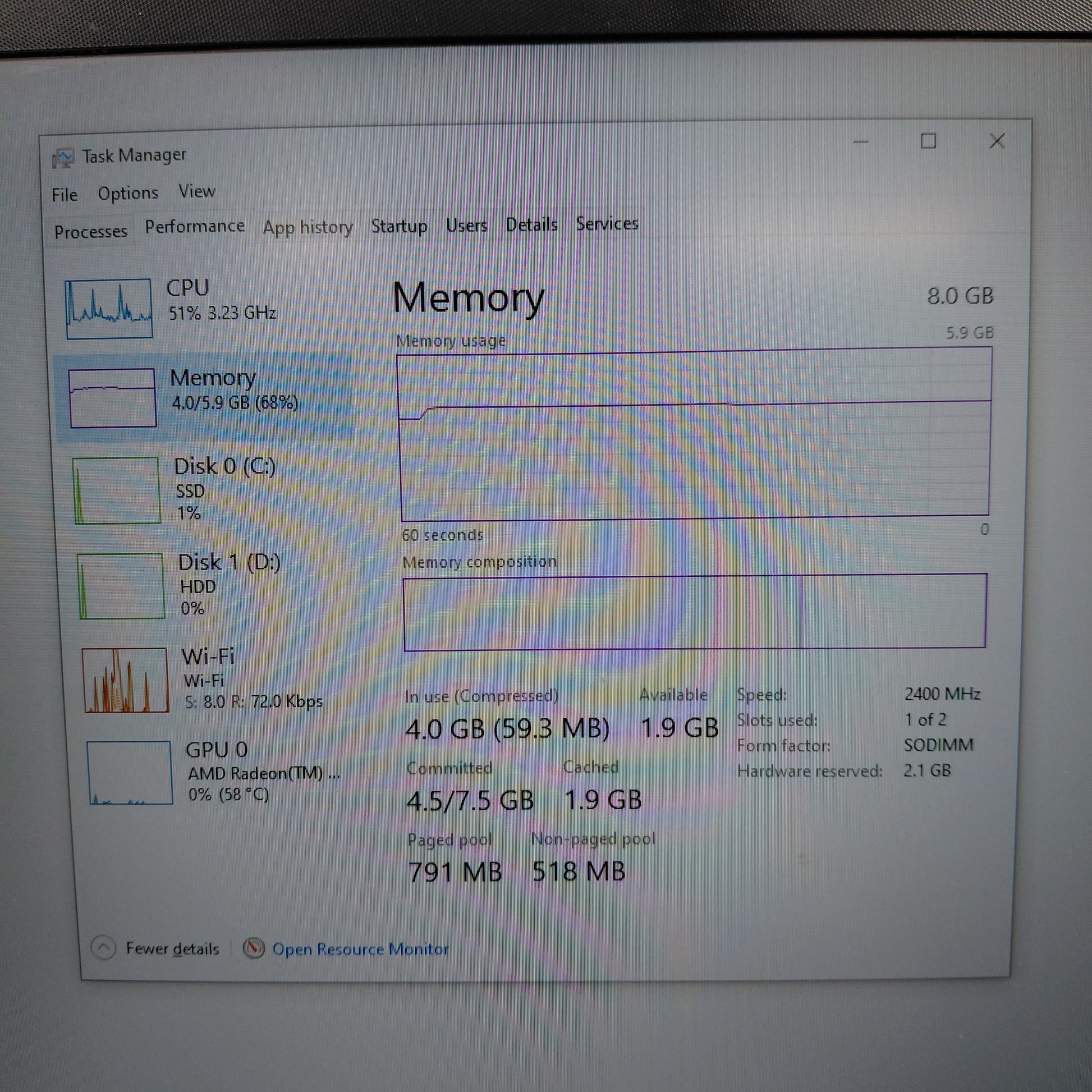Switch to the App history tab

[308, 227]
